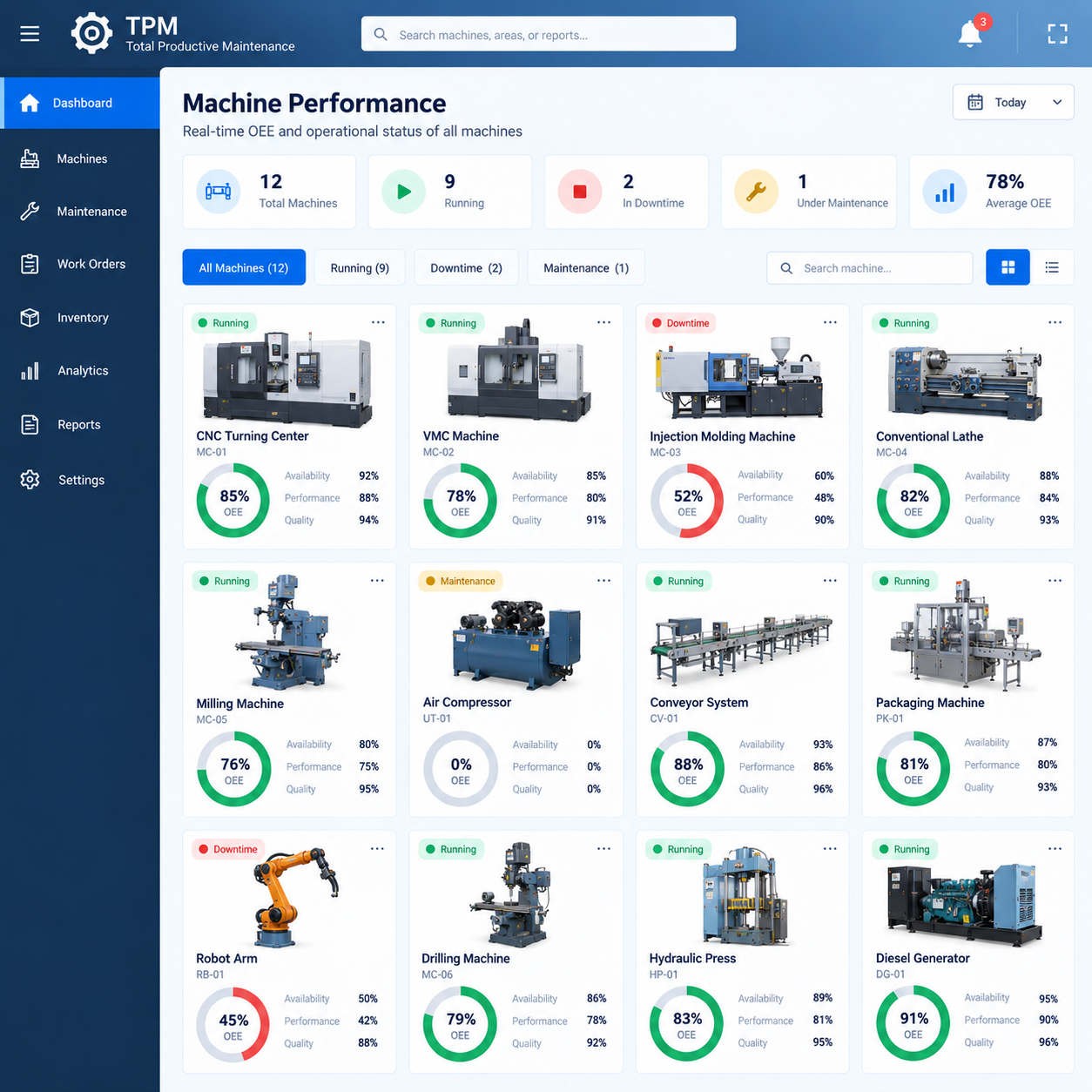This screenshot has width=1092, height=1092.
Task: Click CNC Turning Center 85% OEE gauge
Action: [233, 501]
